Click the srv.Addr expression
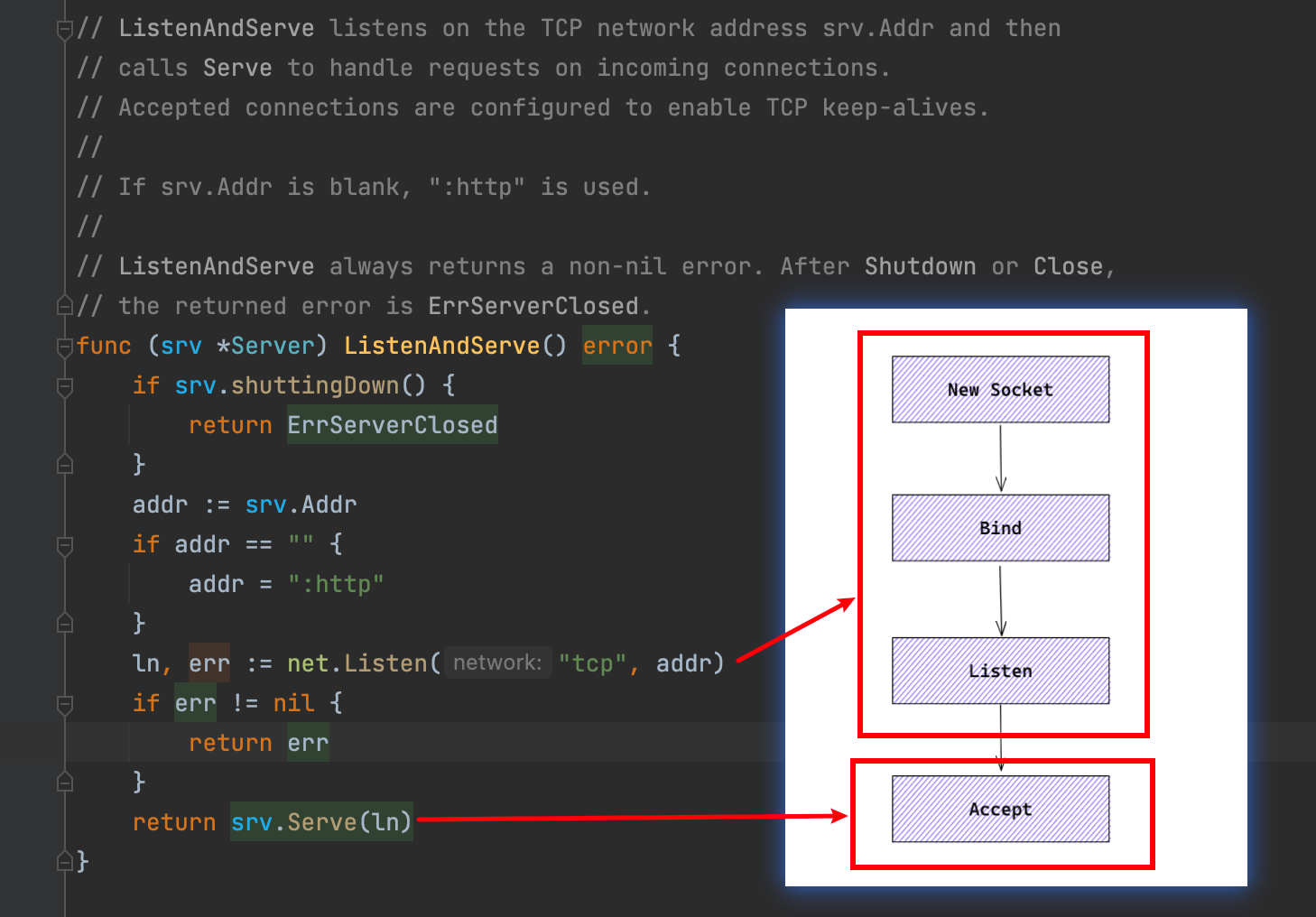1316x917 pixels. click(301, 505)
